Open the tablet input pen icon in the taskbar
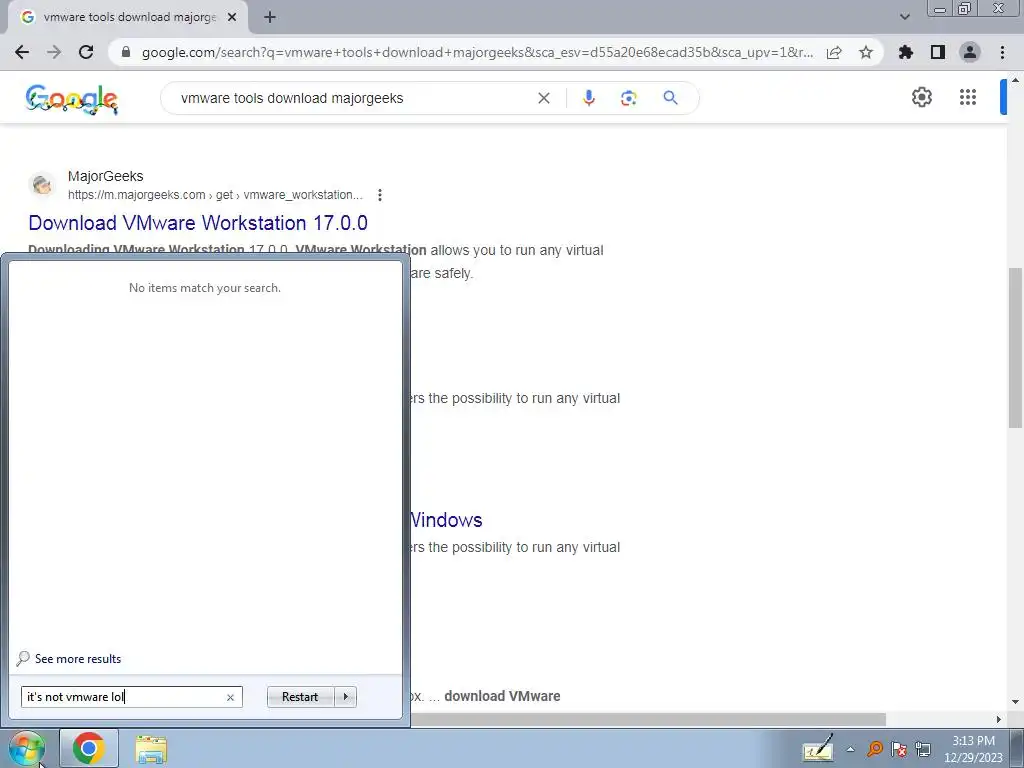 tap(817, 748)
